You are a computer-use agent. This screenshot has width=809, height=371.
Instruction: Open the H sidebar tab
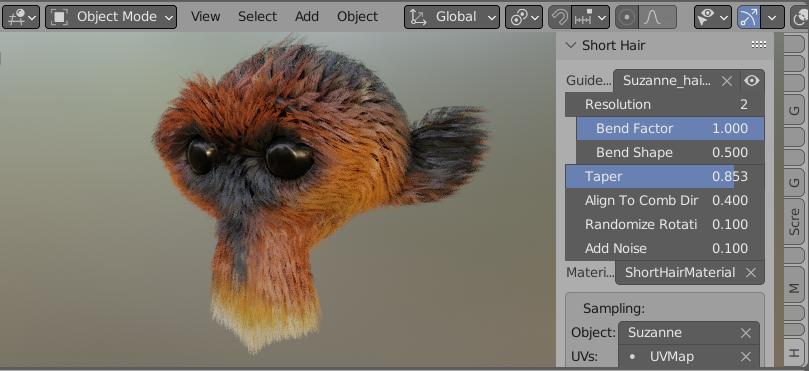795,352
